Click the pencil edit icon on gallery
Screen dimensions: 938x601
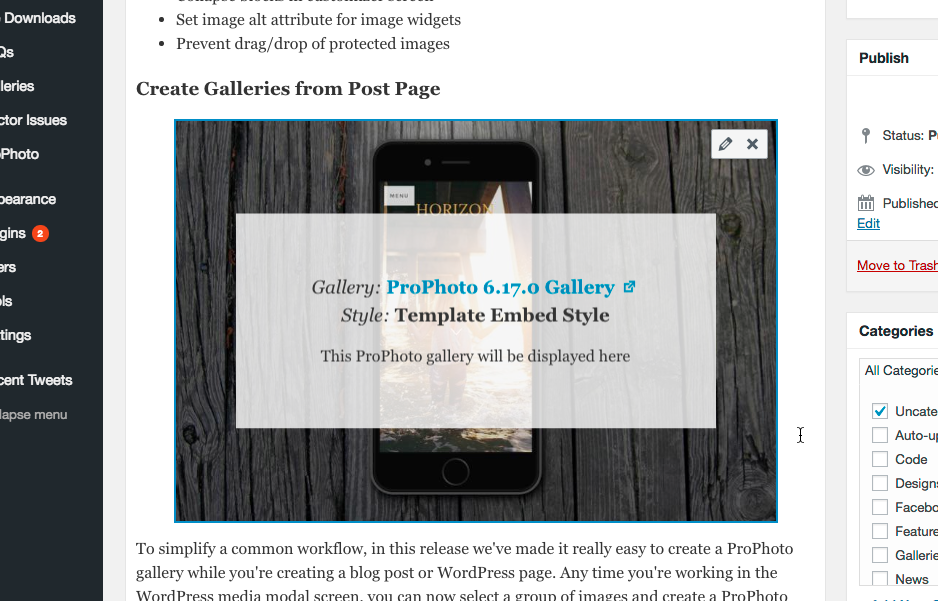point(725,144)
